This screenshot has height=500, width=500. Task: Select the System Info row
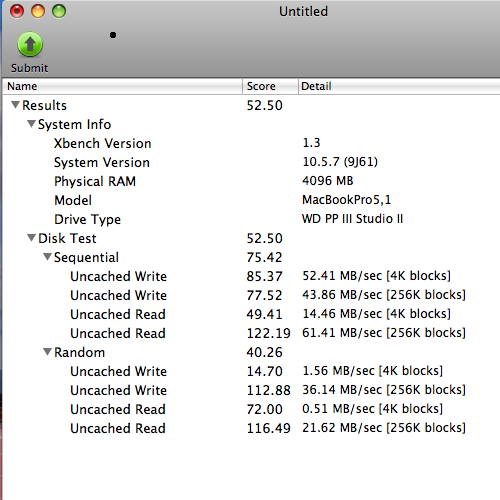click(x=251, y=124)
